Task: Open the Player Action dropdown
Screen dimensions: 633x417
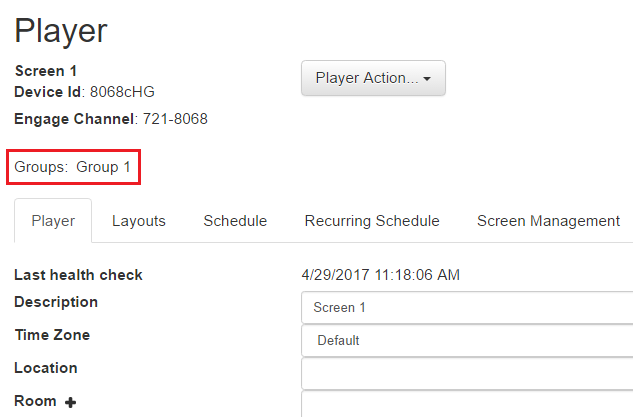Action: click(x=373, y=78)
